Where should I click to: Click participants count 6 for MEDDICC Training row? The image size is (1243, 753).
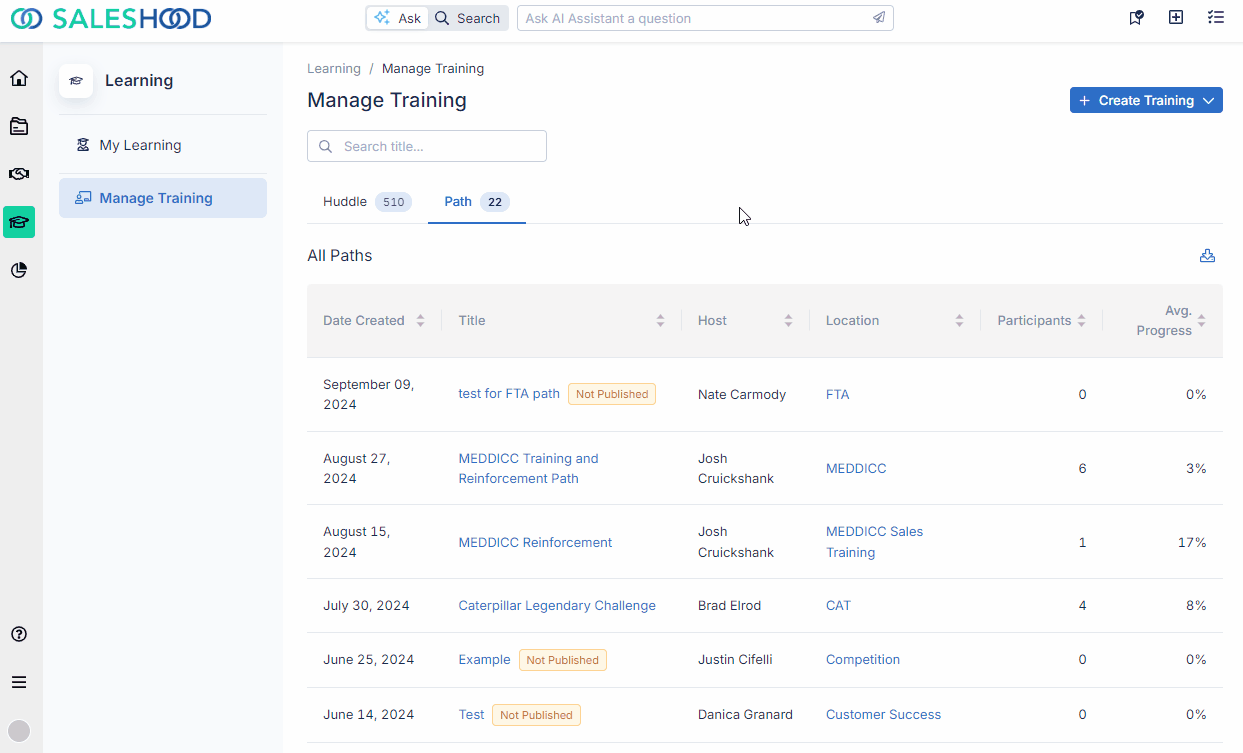click(1082, 468)
